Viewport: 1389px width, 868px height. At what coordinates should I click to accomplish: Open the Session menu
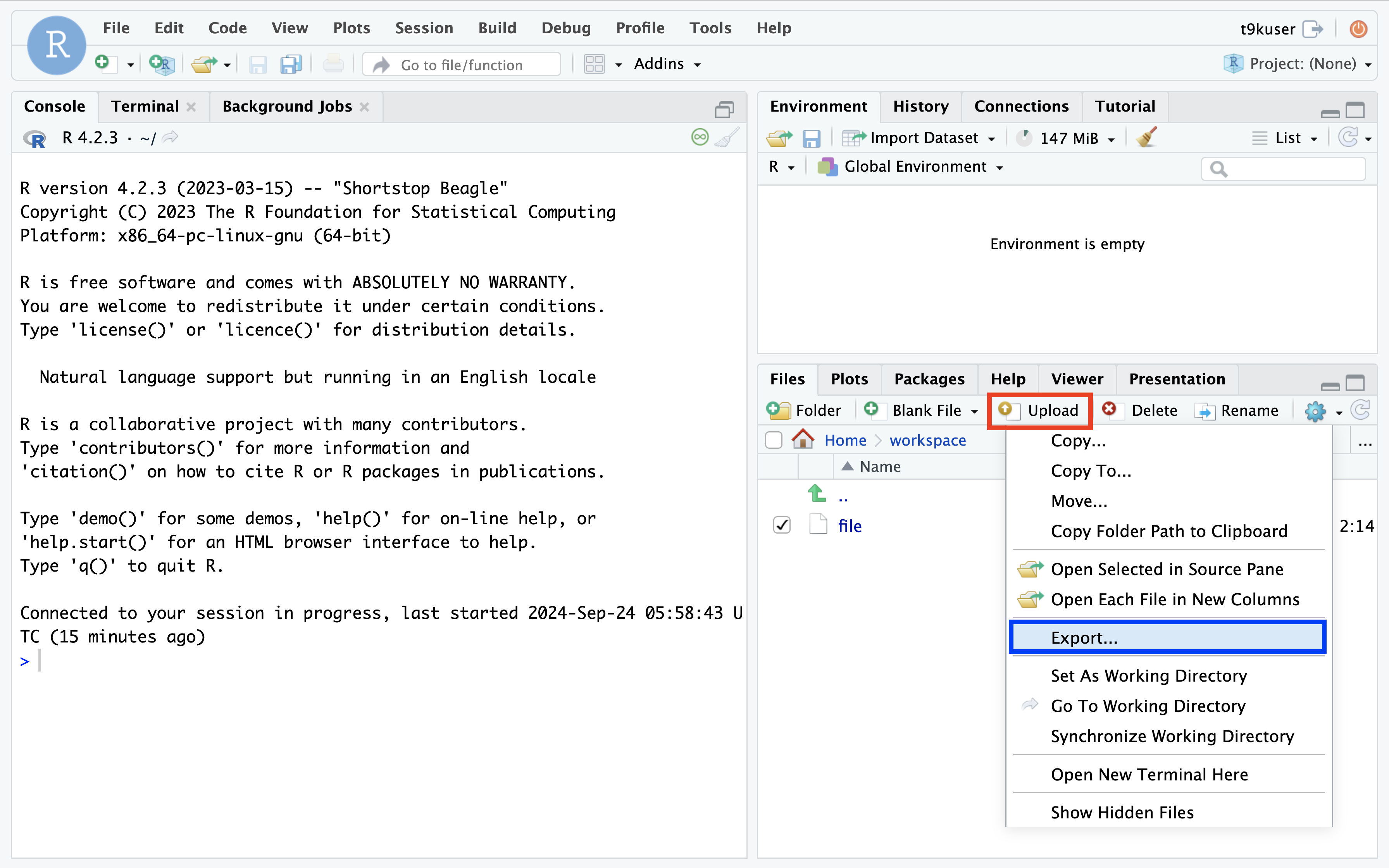pyautogui.click(x=424, y=28)
